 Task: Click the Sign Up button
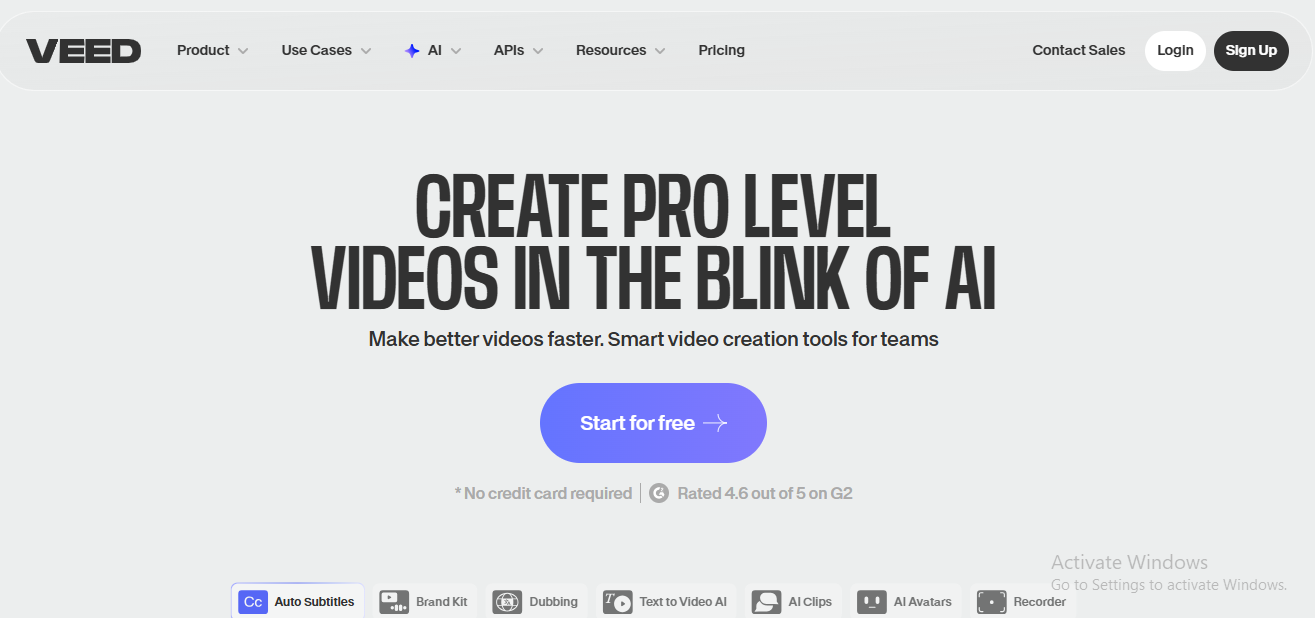coord(1251,51)
